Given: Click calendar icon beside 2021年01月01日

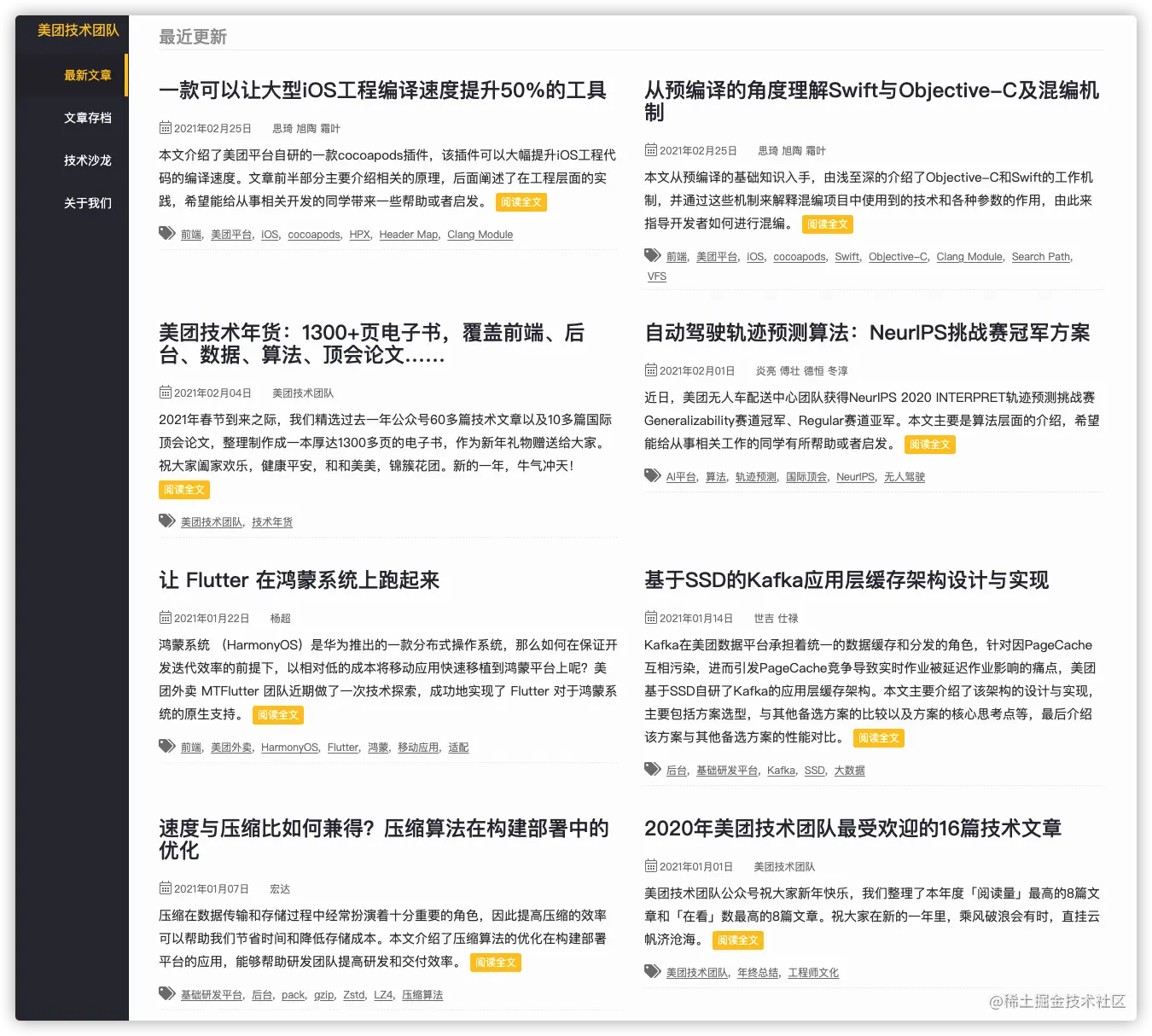Looking at the screenshot, I should tap(651, 866).
